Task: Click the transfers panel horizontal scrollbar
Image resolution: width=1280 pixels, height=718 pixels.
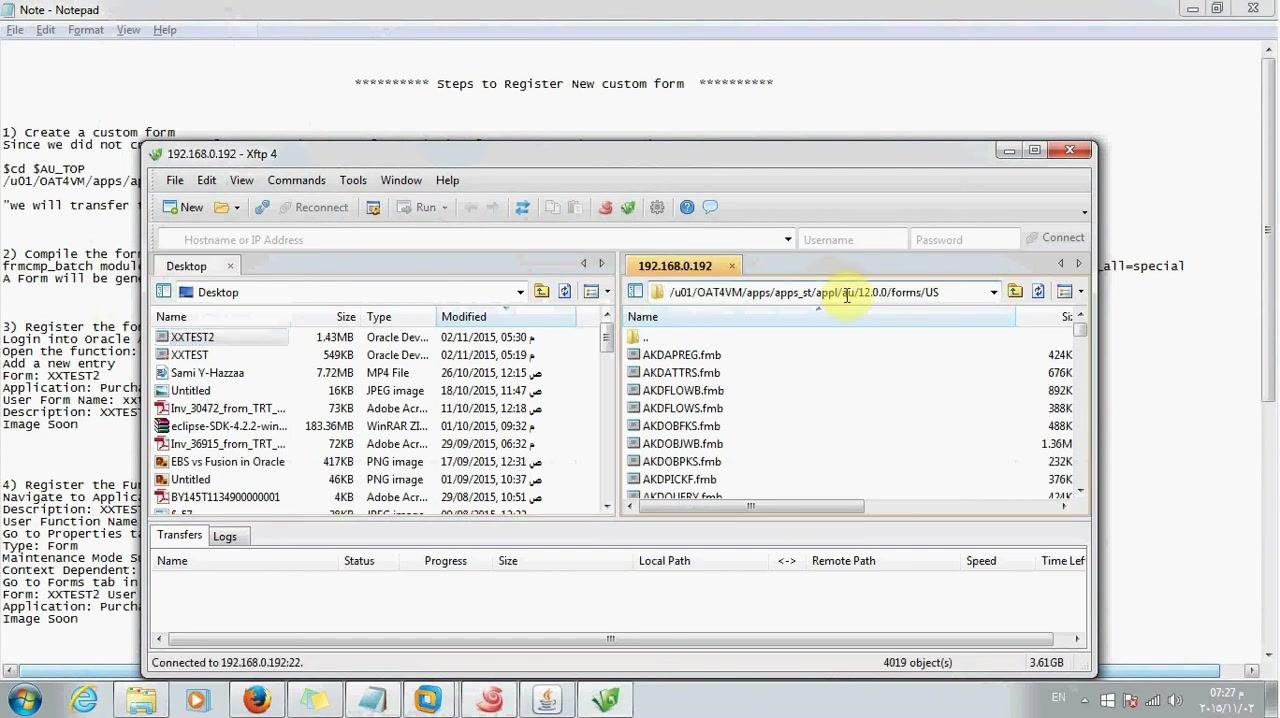Action: point(610,639)
